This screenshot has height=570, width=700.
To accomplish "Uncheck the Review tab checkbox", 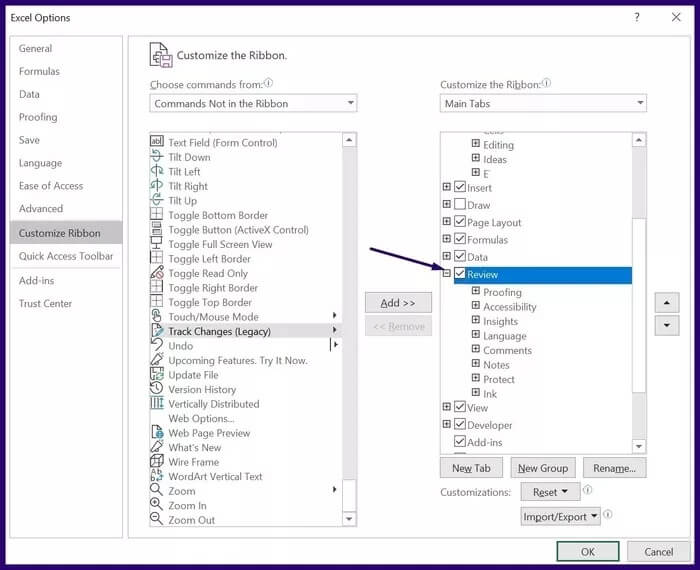I will click(x=460, y=273).
